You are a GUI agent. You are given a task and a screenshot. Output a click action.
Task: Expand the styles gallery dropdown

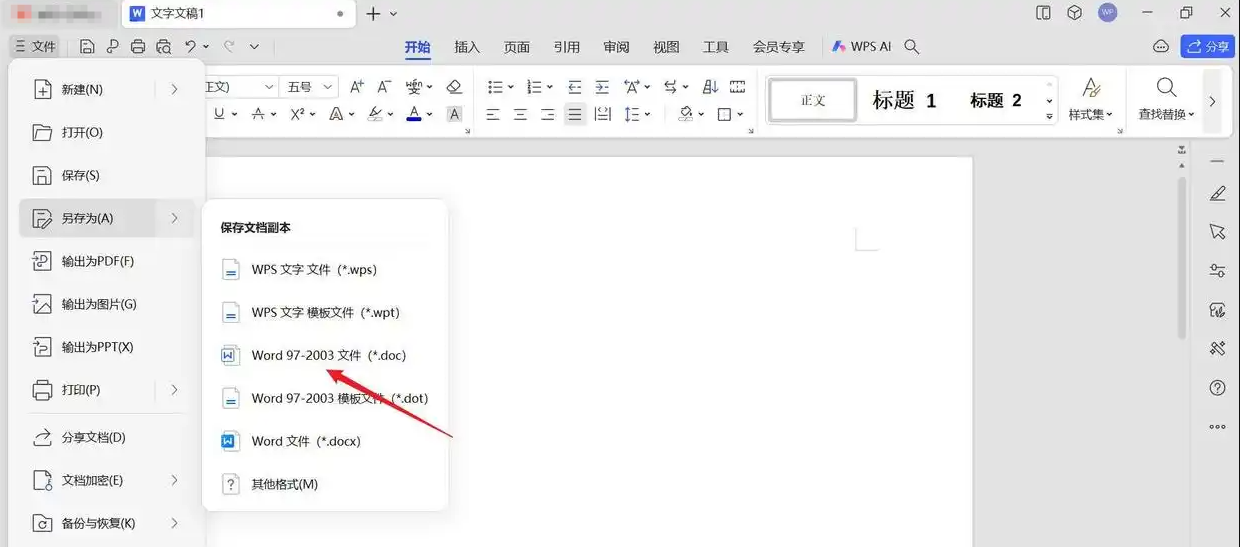[x=1049, y=116]
